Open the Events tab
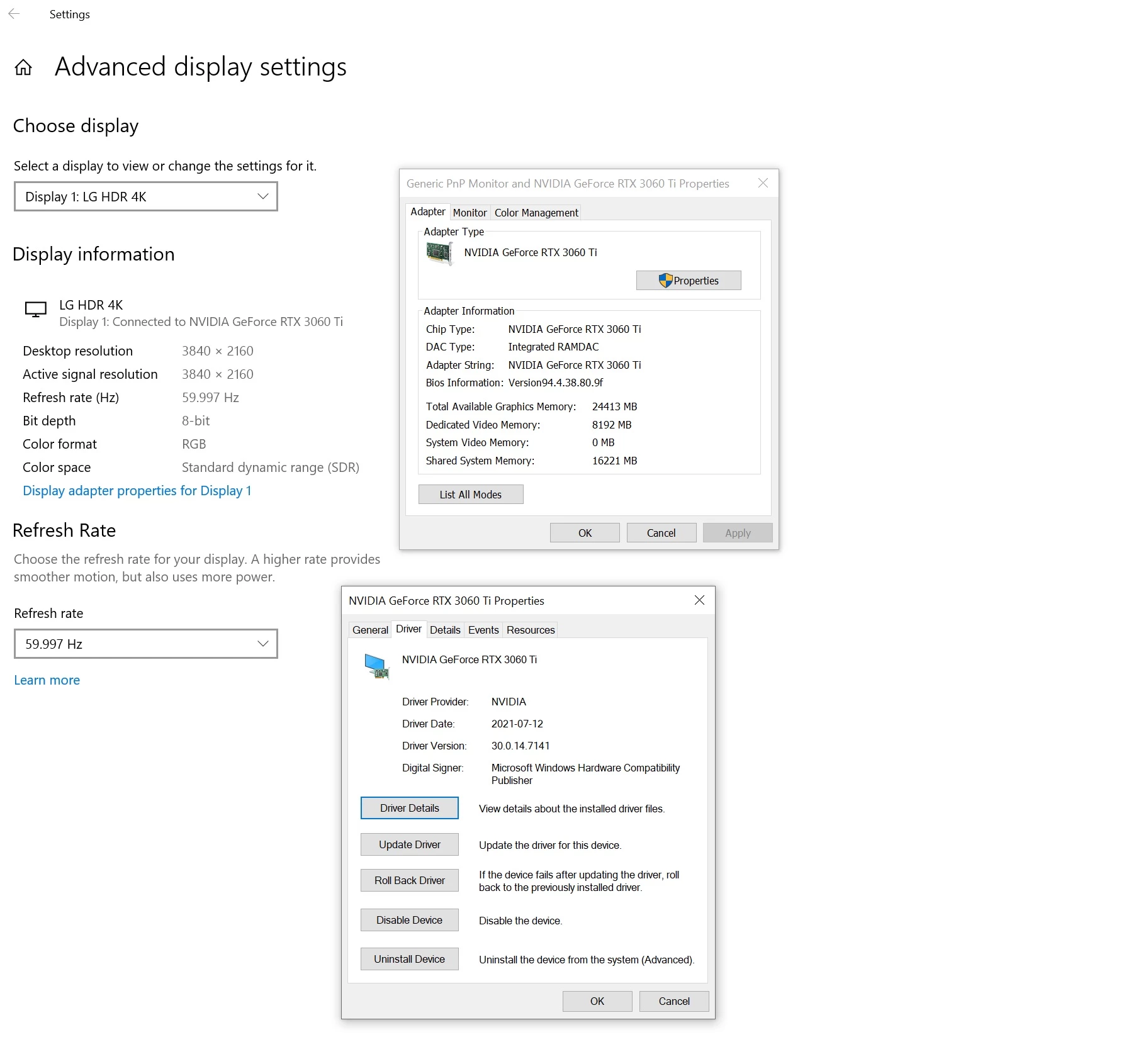The width and height of the screenshot is (1148, 1042). [x=483, y=630]
